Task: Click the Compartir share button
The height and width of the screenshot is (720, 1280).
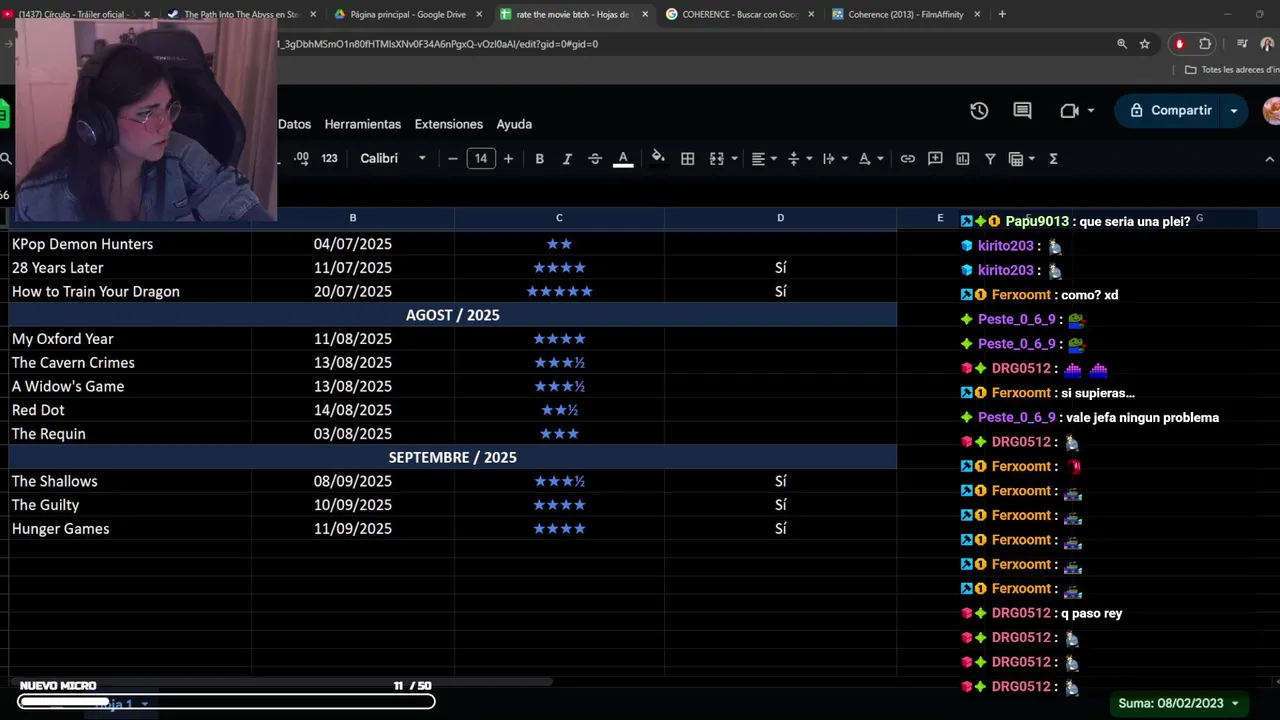Action: point(1170,111)
